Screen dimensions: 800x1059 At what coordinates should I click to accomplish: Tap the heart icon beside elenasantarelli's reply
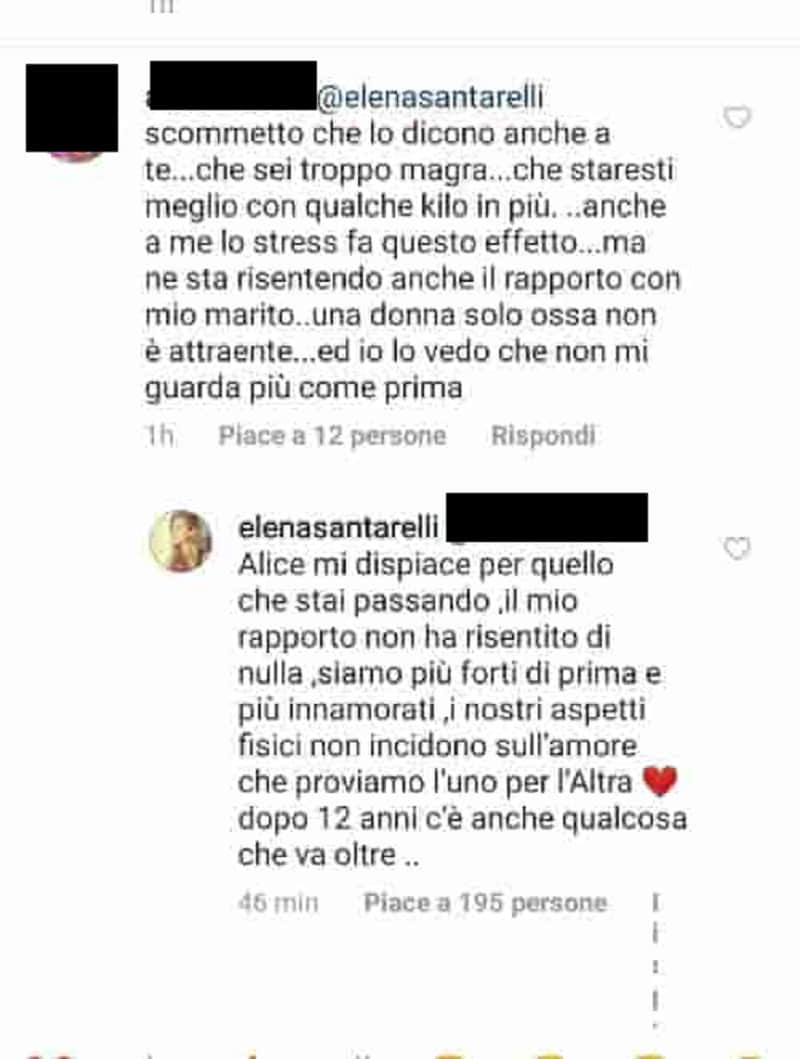point(737,548)
